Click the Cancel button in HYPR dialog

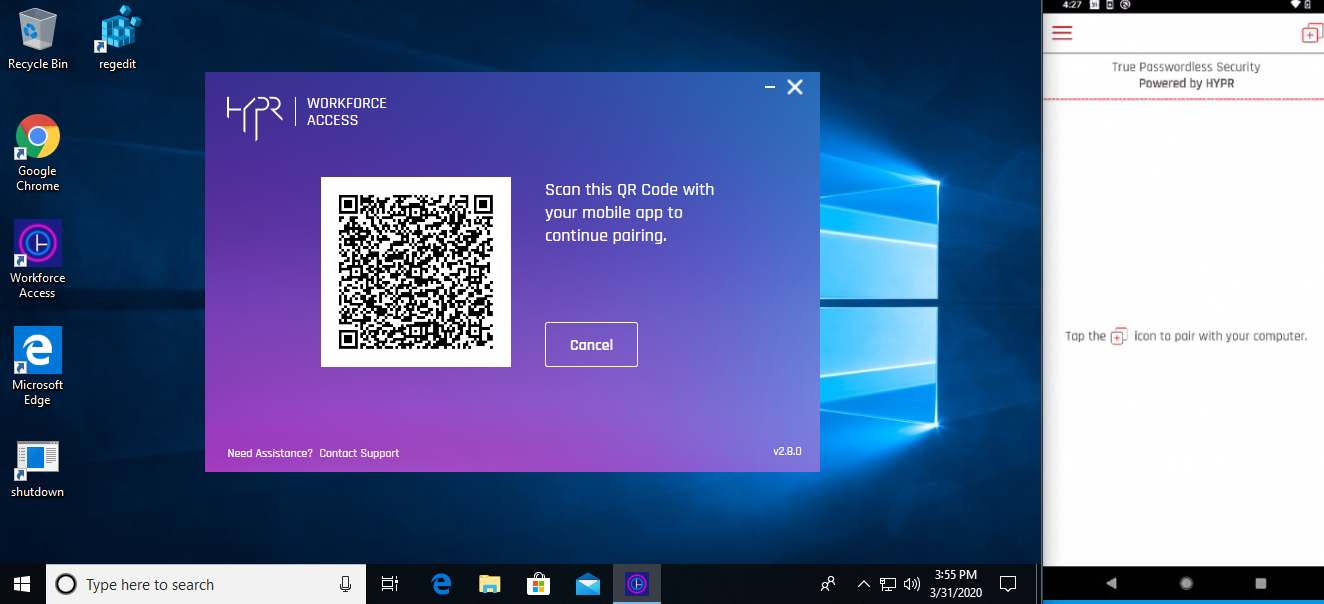[x=591, y=345]
